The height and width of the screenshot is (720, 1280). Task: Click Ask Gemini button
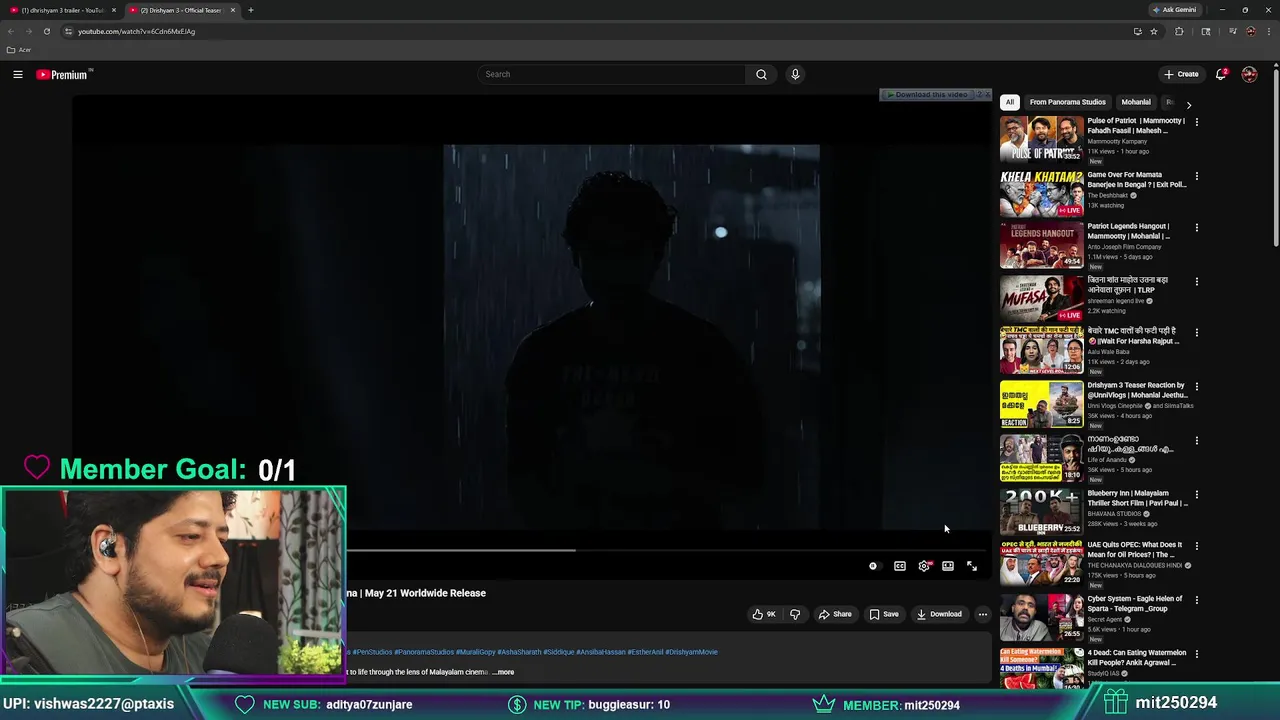click(1174, 10)
